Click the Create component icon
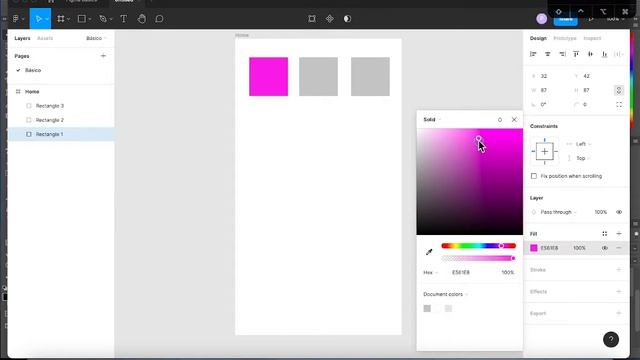The image size is (640, 360). pyautogui.click(x=330, y=19)
